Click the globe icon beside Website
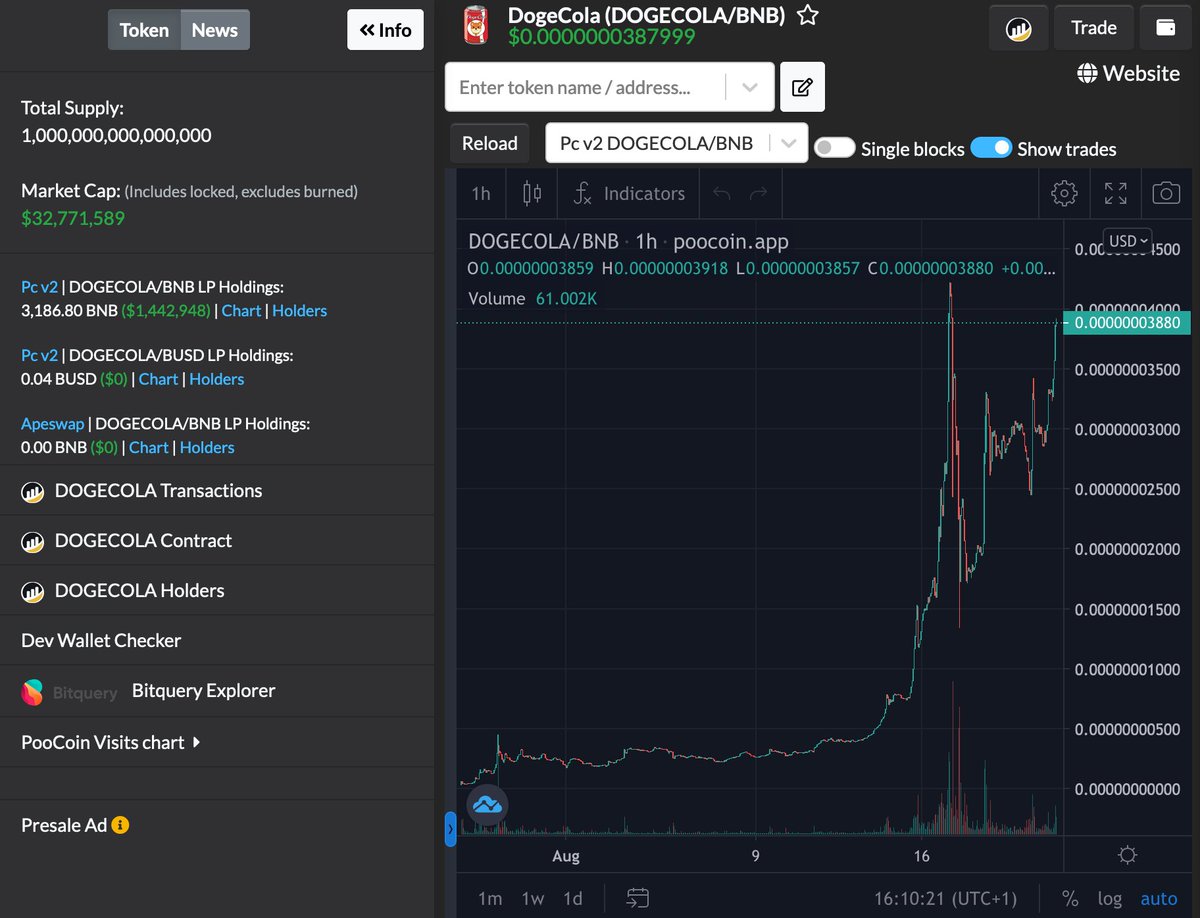The image size is (1200, 918). pyautogui.click(x=1087, y=74)
